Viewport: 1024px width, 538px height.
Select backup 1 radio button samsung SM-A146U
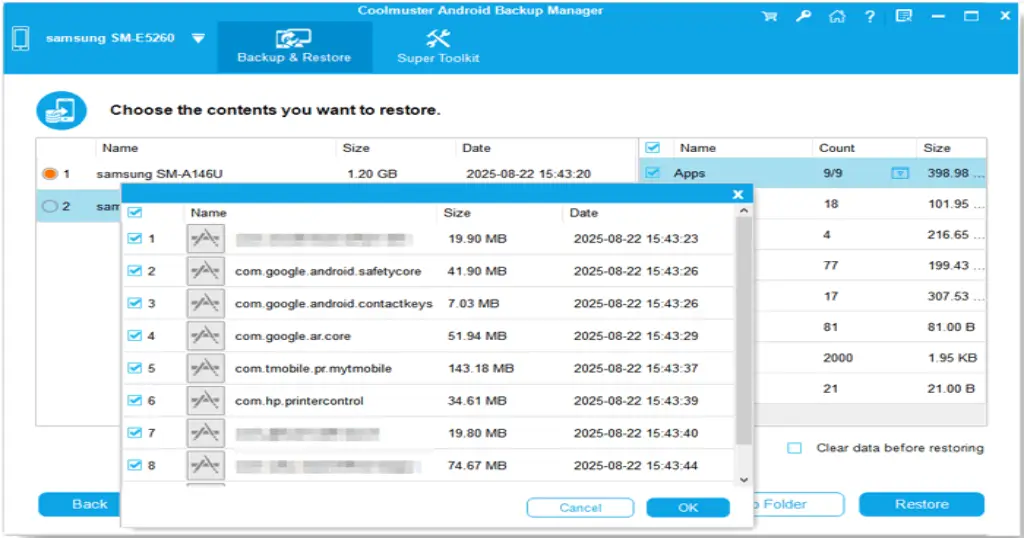point(50,174)
